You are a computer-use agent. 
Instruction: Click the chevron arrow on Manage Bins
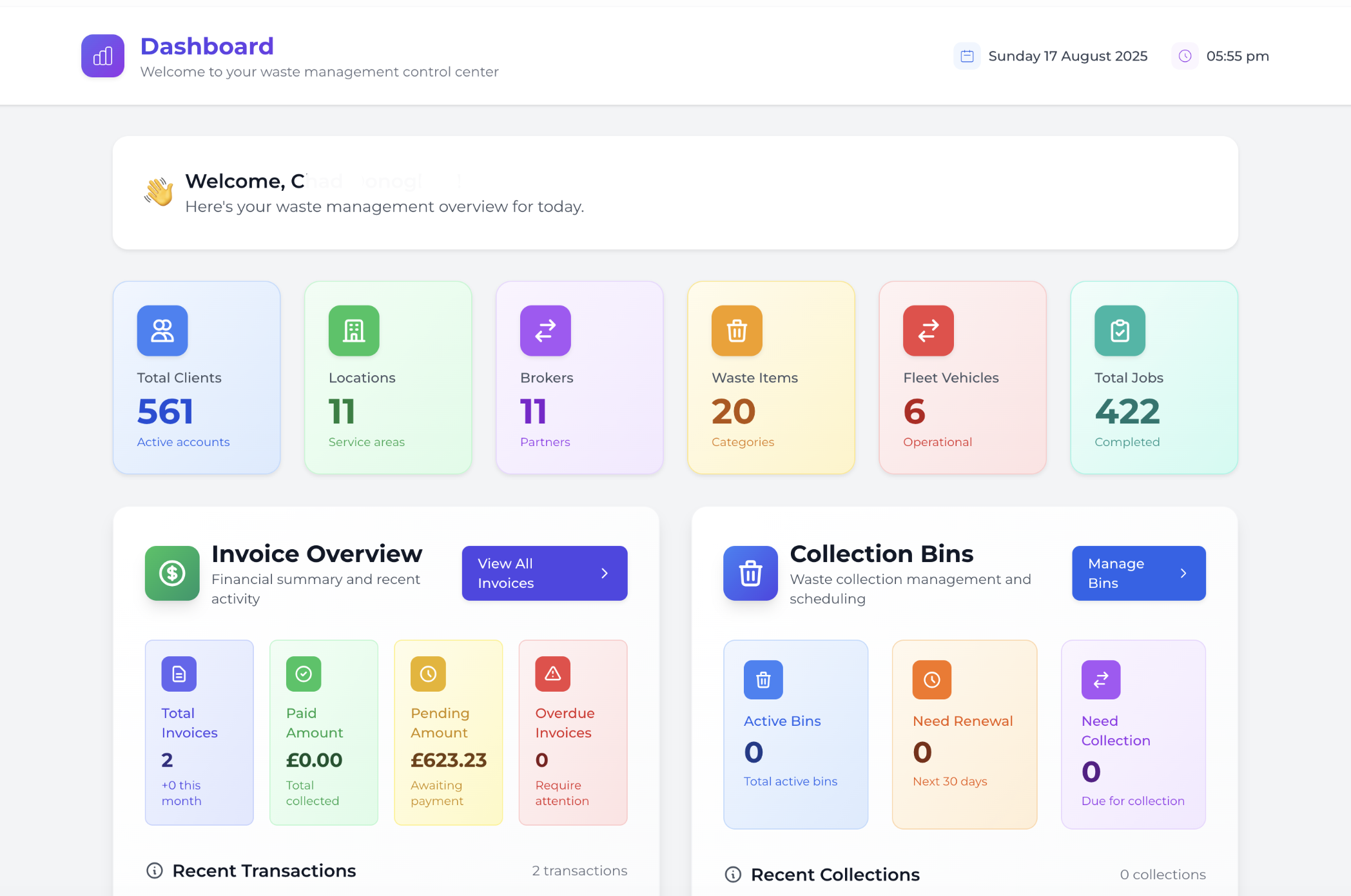(1183, 573)
